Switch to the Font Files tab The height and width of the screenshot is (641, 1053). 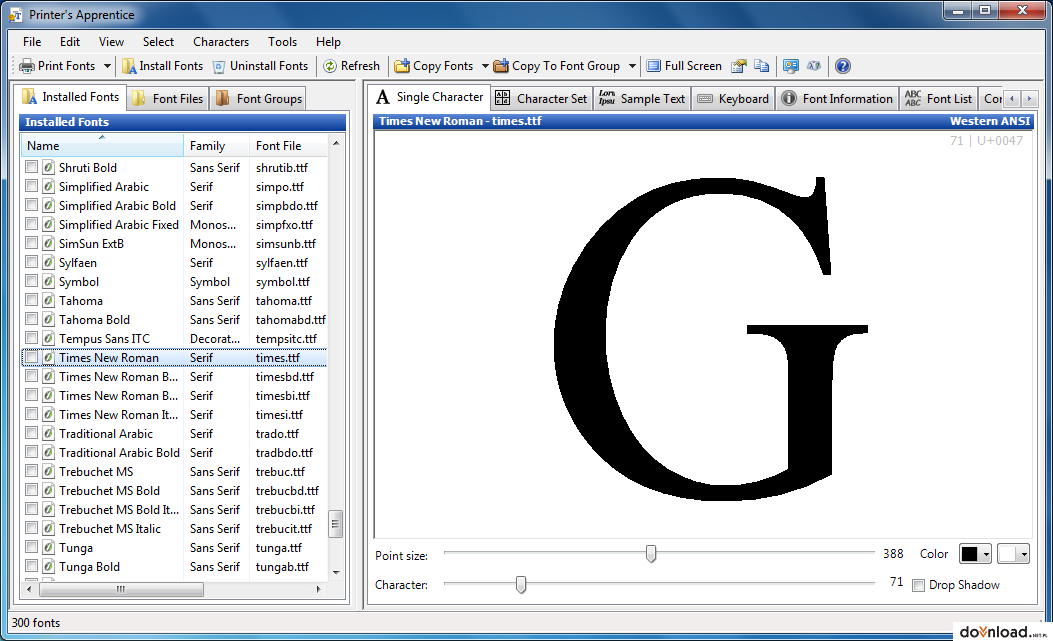pyautogui.click(x=168, y=98)
